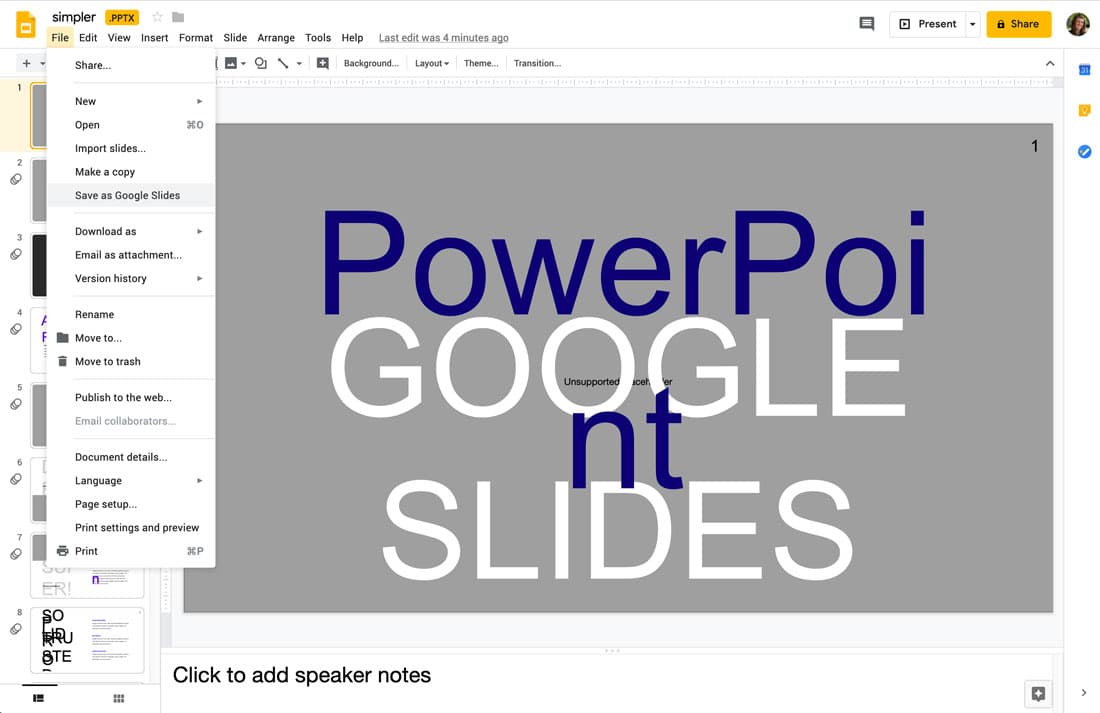Collapse the toolbar with the chevron

1050,62
